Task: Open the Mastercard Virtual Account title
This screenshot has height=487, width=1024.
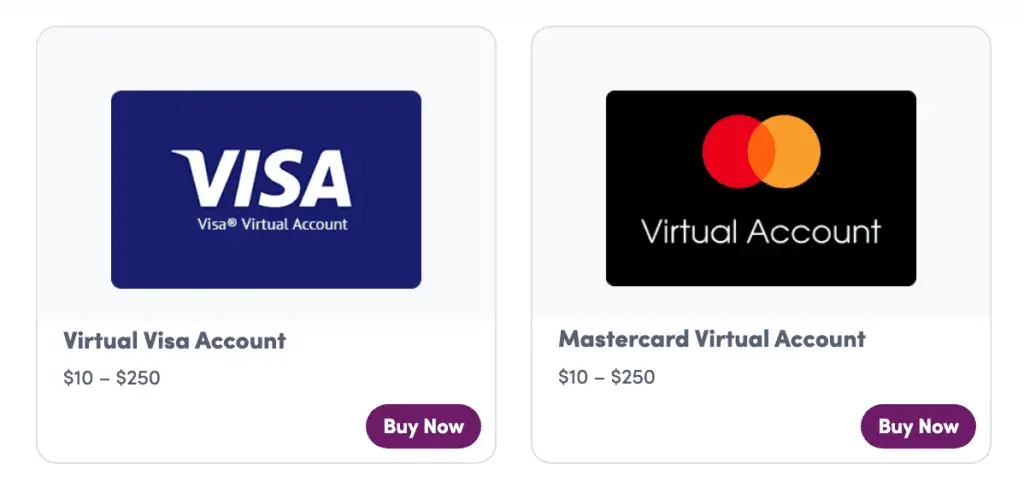Action: pyautogui.click(x=712, y=339)
